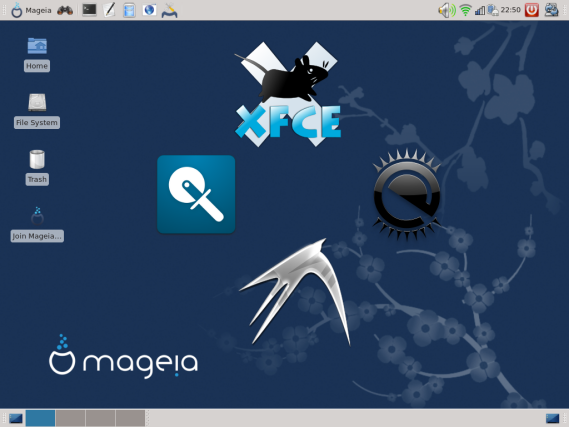The width and height of the screenshot is (569, 427).
Task: Launch the web browser globe icon
Action: [149, 10]
